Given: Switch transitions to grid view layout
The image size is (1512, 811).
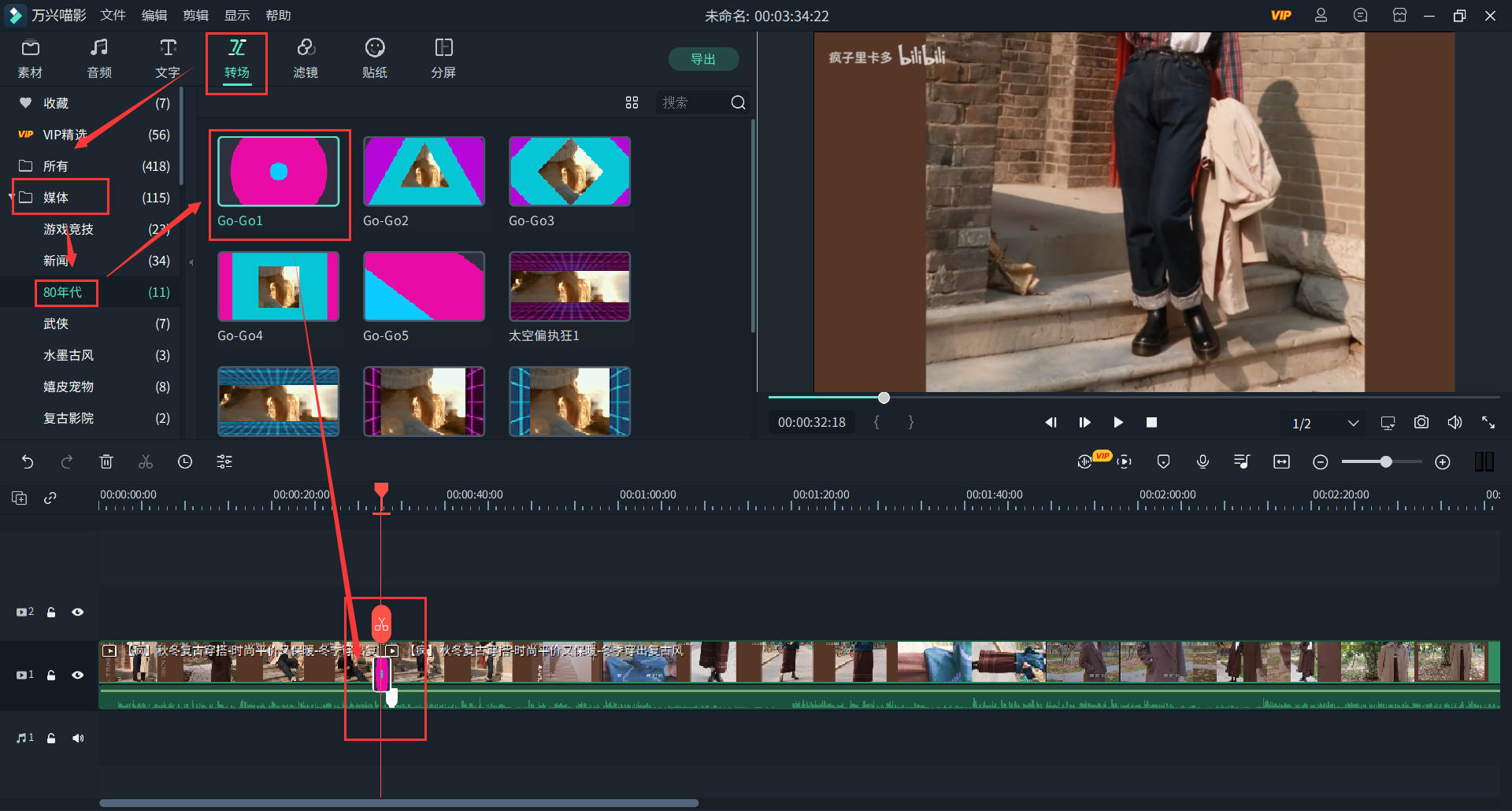Looking at the screenshot, I should click(x=632, y=102).
